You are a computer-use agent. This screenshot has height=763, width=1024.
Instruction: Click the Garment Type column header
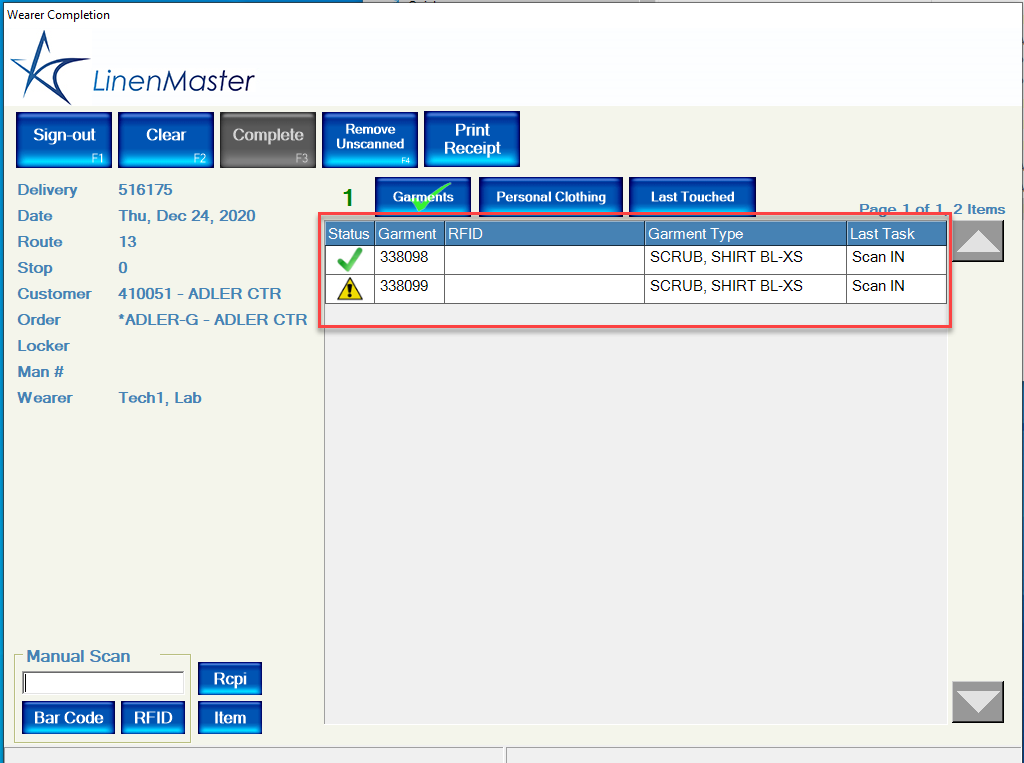745,233
